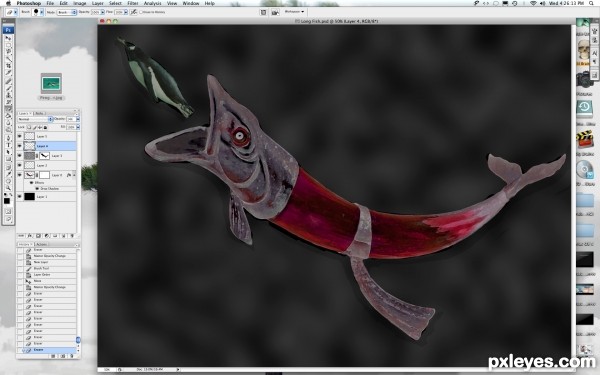This screenshot has height=375, width=600.
Task: Open the Workspace dropdown menu
Action: click(294, 12)
